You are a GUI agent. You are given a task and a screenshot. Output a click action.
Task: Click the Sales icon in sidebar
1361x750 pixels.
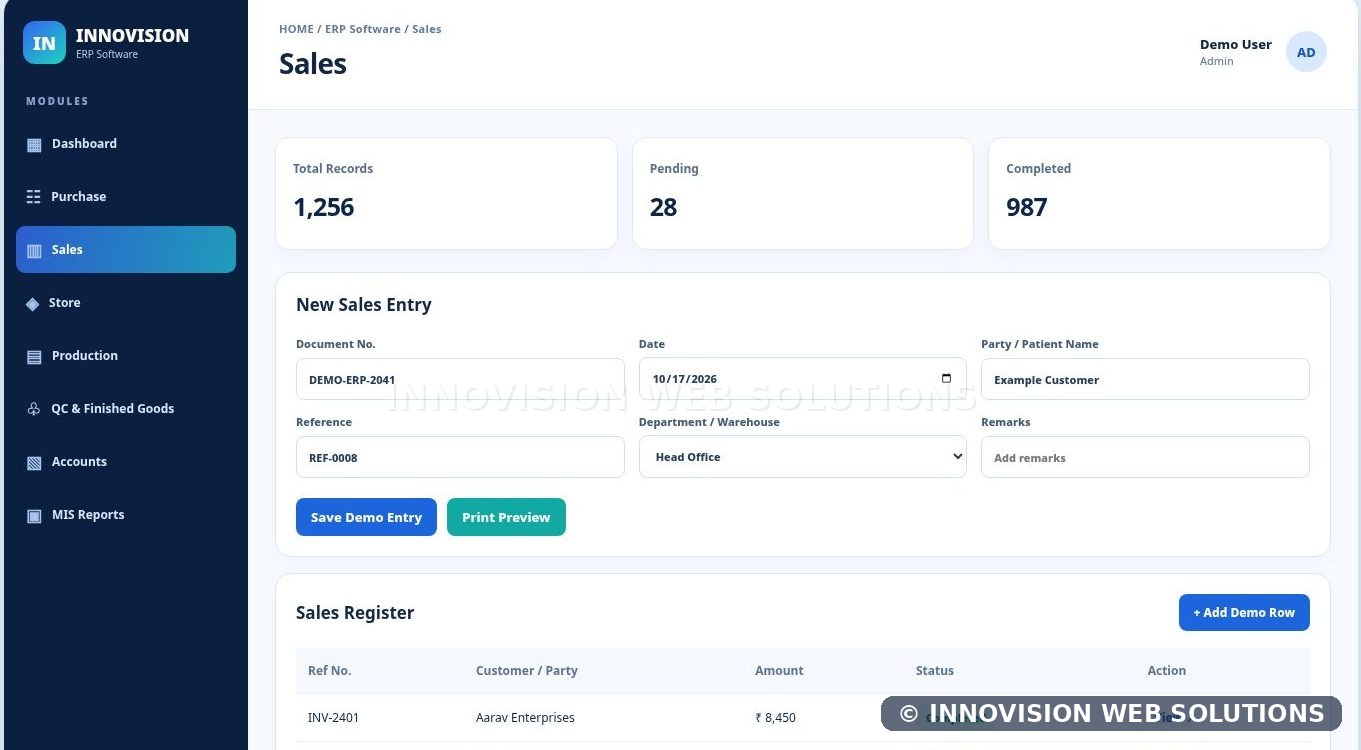34,250
